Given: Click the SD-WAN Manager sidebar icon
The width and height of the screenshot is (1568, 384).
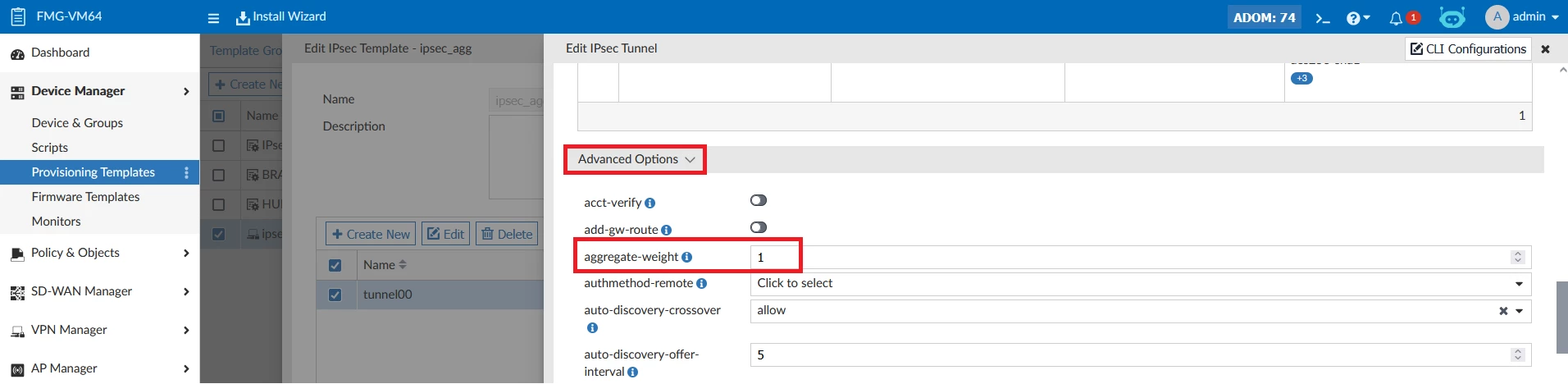Looking at the screenshot, I should [x=17, y=293].
